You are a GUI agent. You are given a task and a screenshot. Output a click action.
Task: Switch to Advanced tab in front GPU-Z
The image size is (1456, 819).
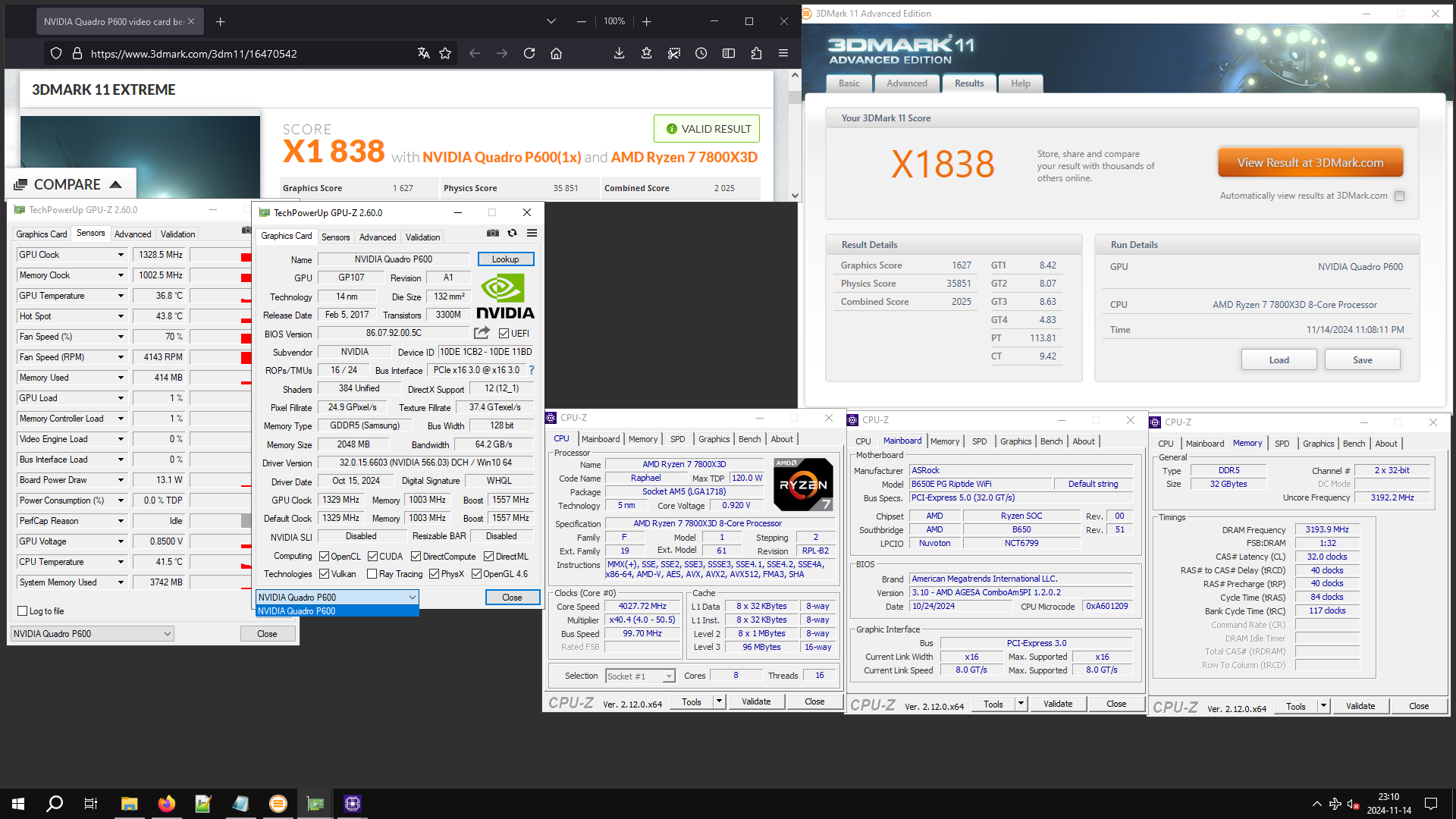(x=378, y=237)
